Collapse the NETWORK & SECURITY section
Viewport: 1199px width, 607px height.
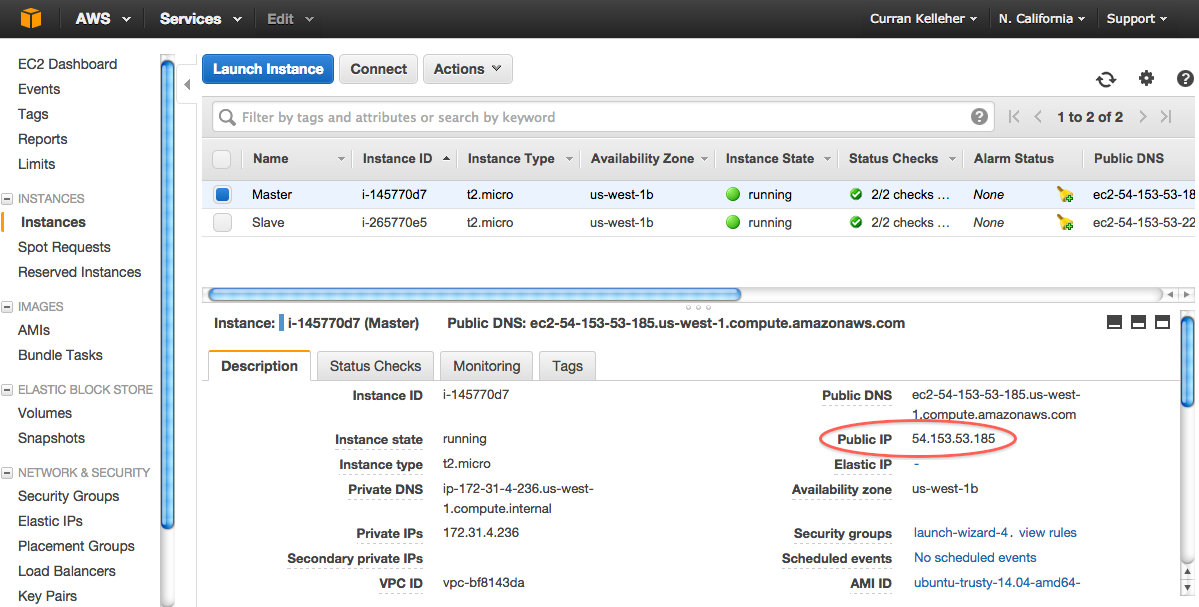coord(7,473)
